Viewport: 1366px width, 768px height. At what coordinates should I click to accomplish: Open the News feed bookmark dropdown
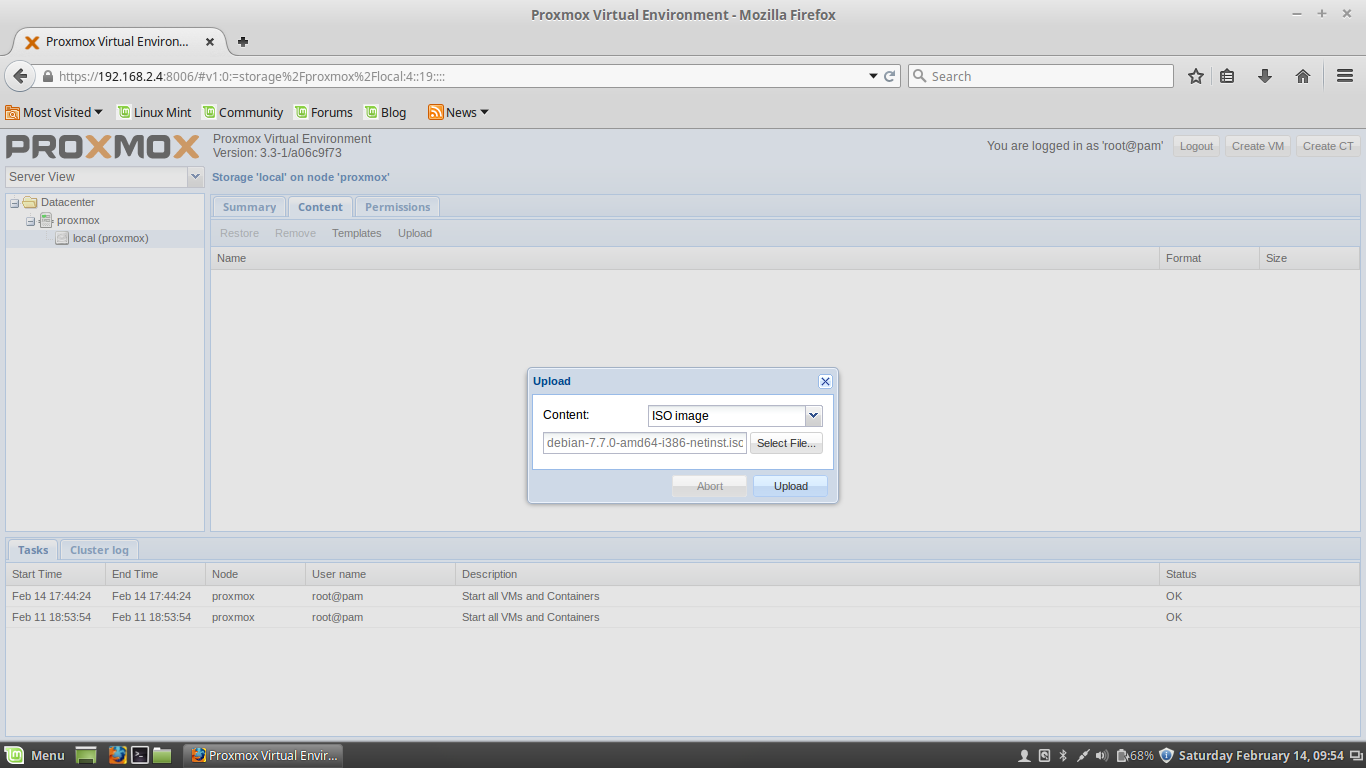[x=459, y=112]
